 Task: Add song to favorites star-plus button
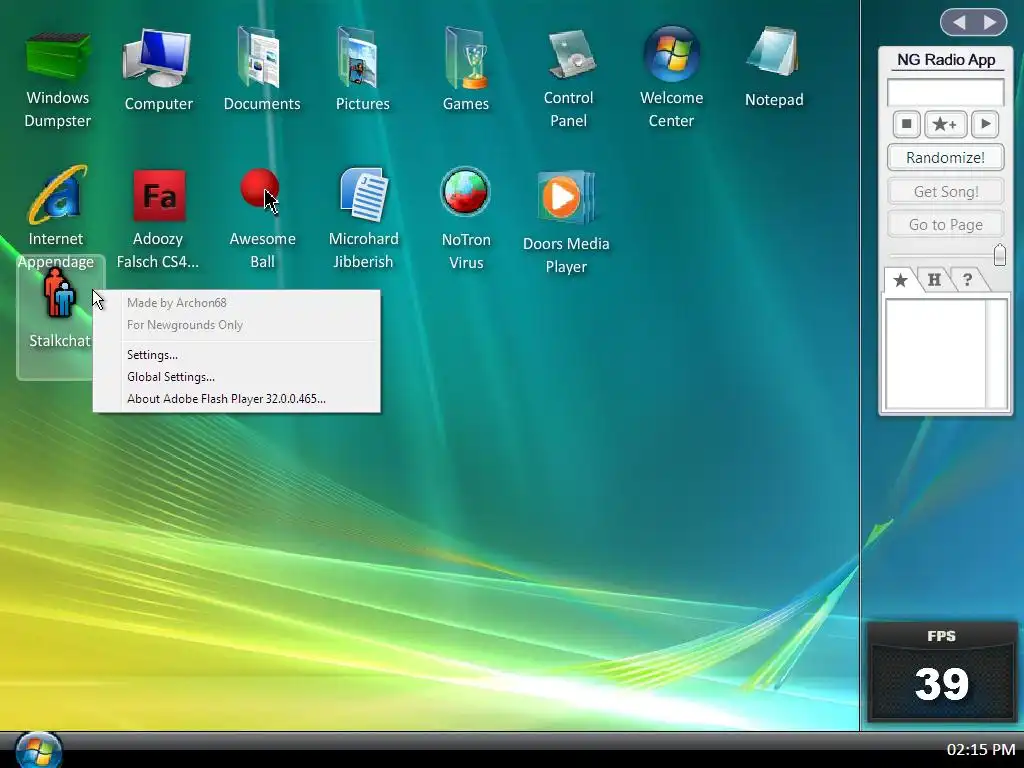[945, 124]
